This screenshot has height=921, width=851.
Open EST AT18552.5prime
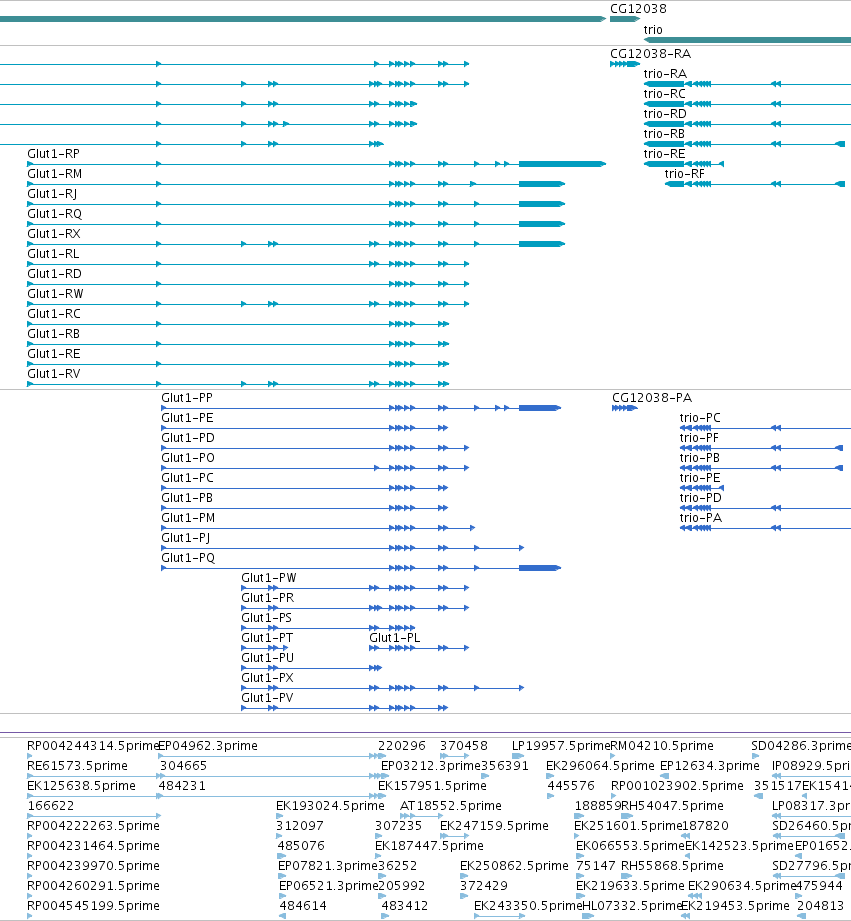(x=450, y=805)
